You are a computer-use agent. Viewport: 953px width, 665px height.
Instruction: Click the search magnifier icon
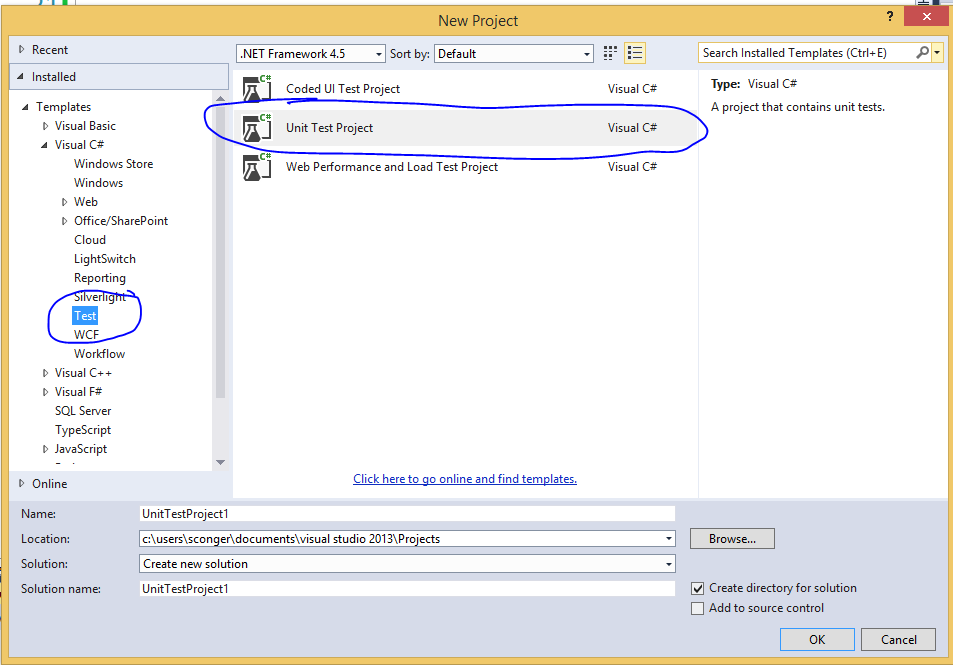pos(922,53)
